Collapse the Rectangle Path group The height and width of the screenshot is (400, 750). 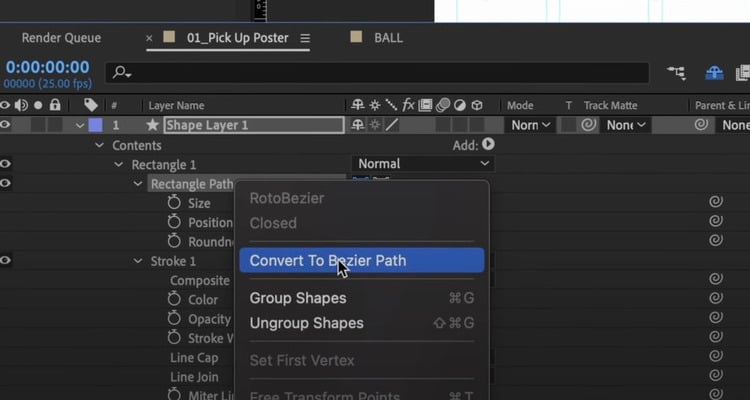[138, 184]
